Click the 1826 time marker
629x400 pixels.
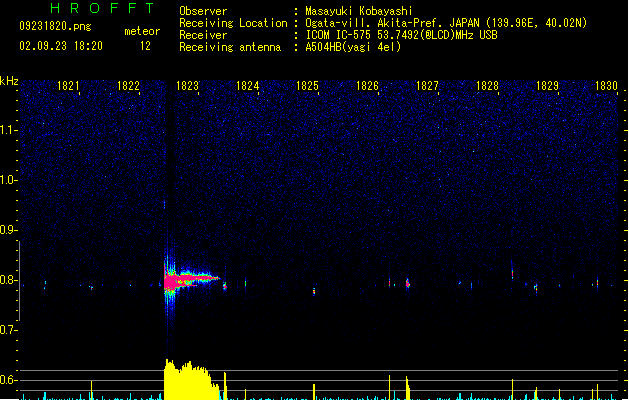tap(367, 86)
